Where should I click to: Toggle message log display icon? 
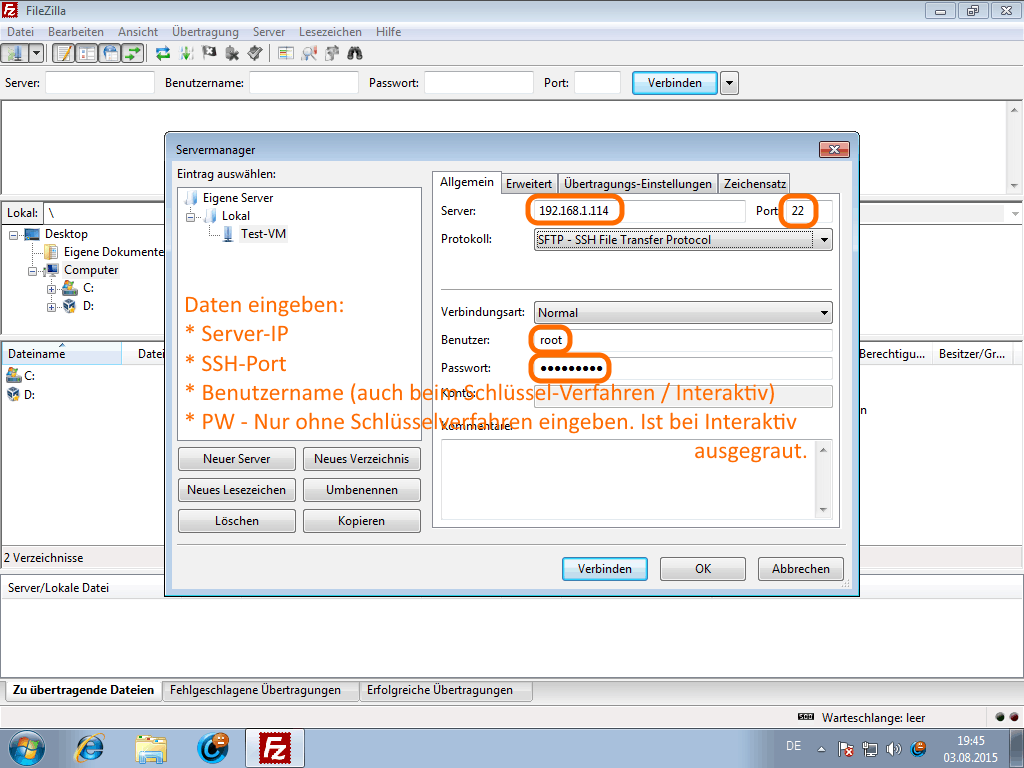coord(63,53)
